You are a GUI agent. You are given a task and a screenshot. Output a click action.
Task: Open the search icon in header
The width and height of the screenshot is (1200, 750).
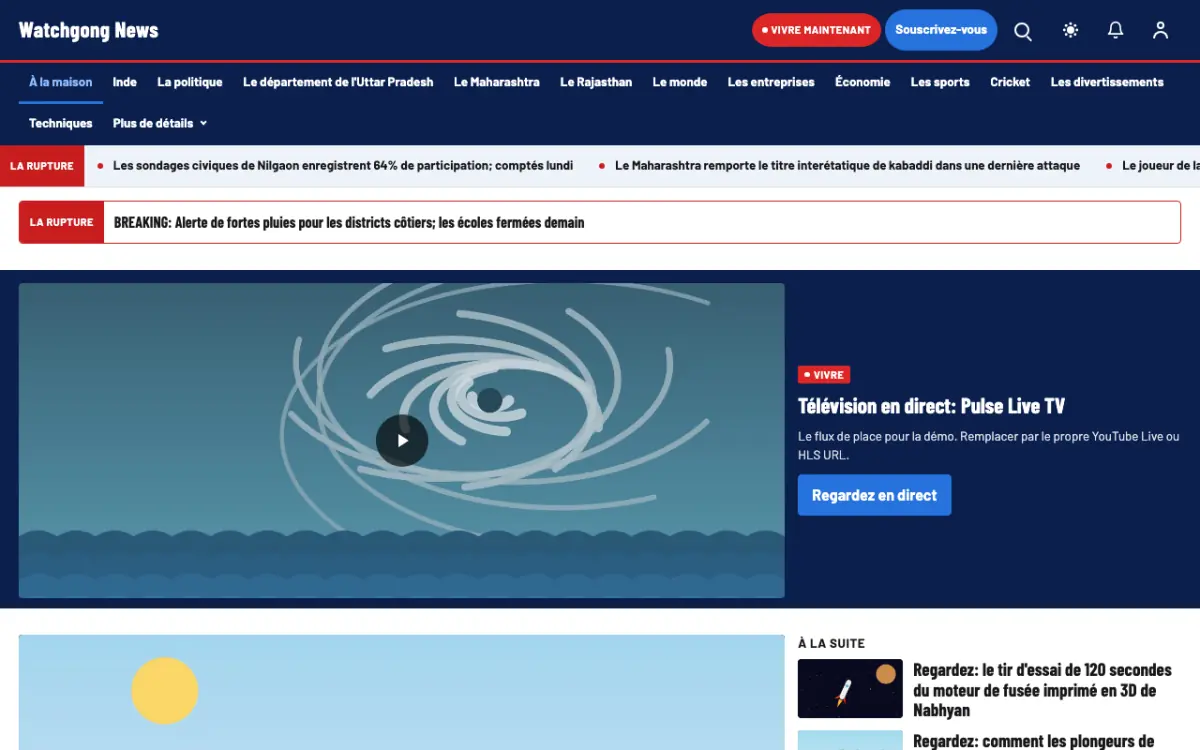pos(1023,31)
